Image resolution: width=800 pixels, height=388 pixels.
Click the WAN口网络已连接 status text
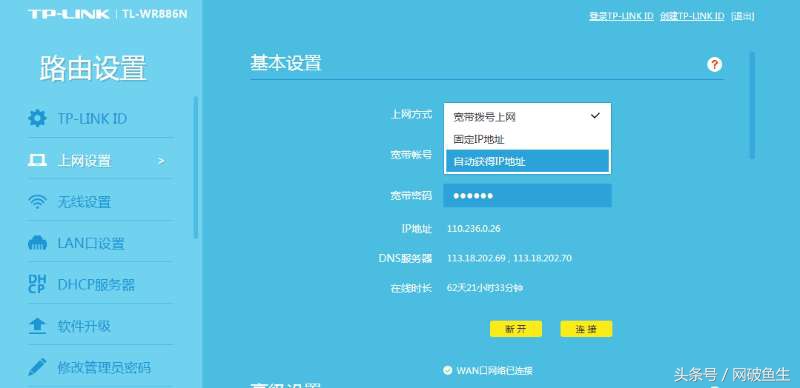click(x=494, y=370)
